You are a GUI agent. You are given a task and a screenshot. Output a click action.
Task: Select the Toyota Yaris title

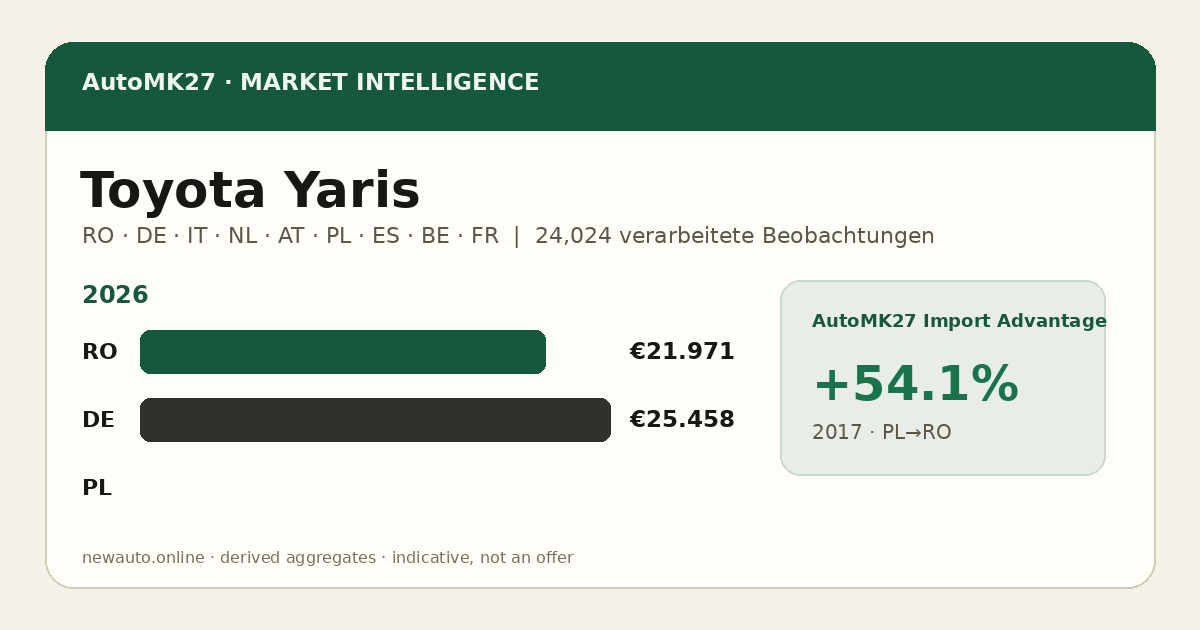tap(250, 190)
